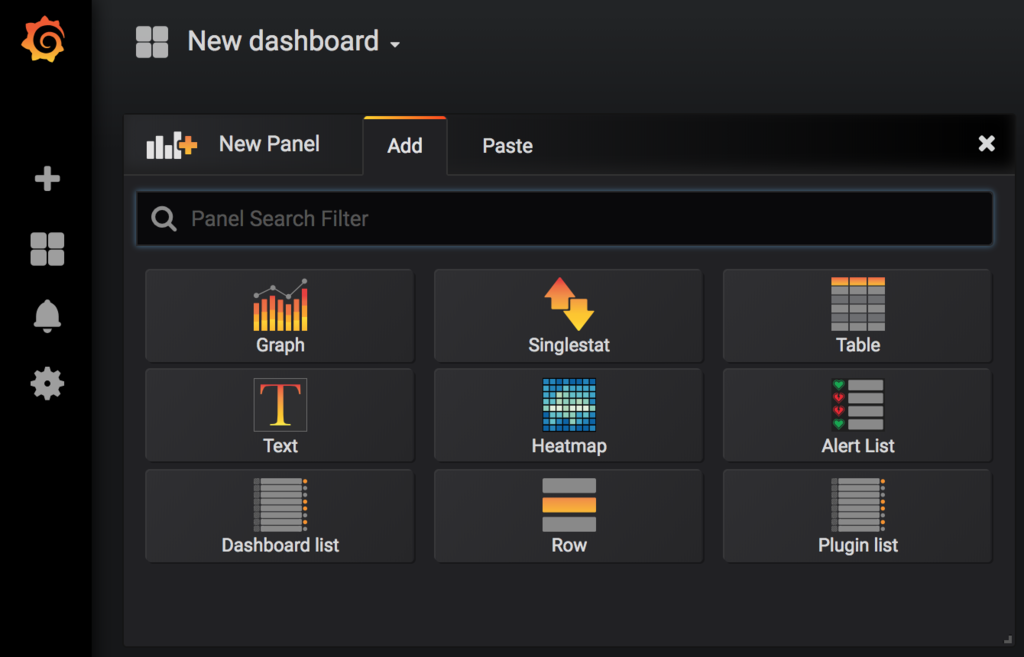Add an Alert List panel

coord(857,415)
